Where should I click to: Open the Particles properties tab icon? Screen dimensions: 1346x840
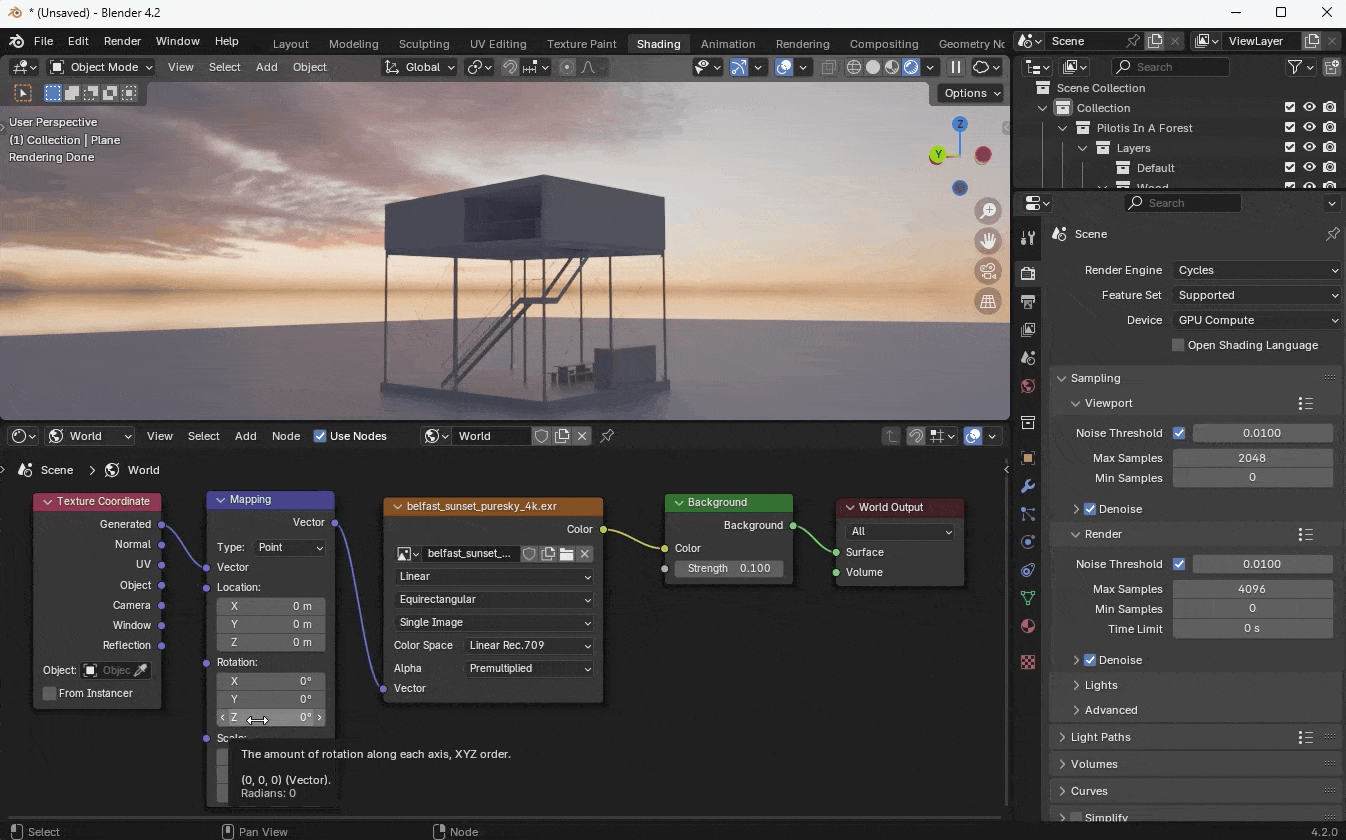click(1027, 514)
